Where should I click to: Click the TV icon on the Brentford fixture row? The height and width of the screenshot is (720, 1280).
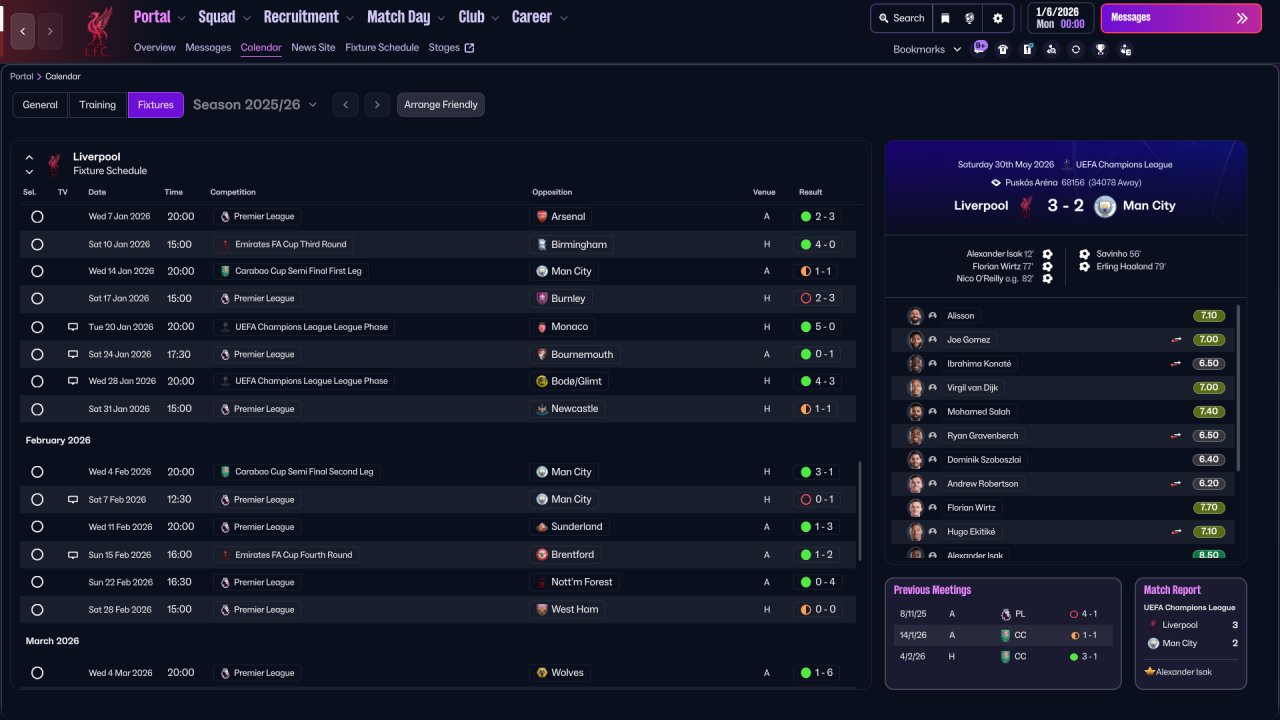coord(73,555)
